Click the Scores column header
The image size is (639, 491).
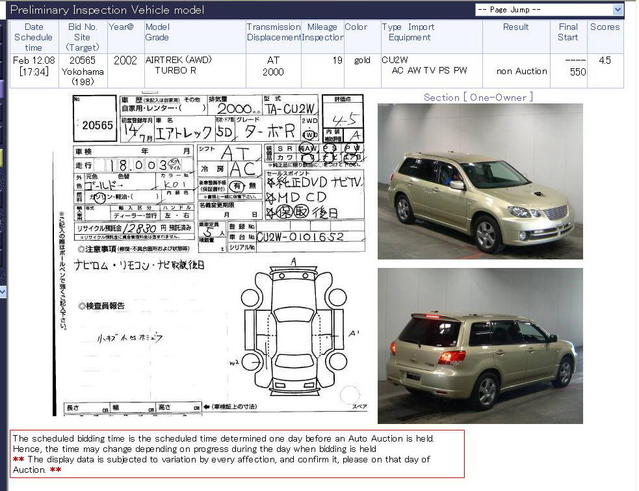tap(605, 37)
